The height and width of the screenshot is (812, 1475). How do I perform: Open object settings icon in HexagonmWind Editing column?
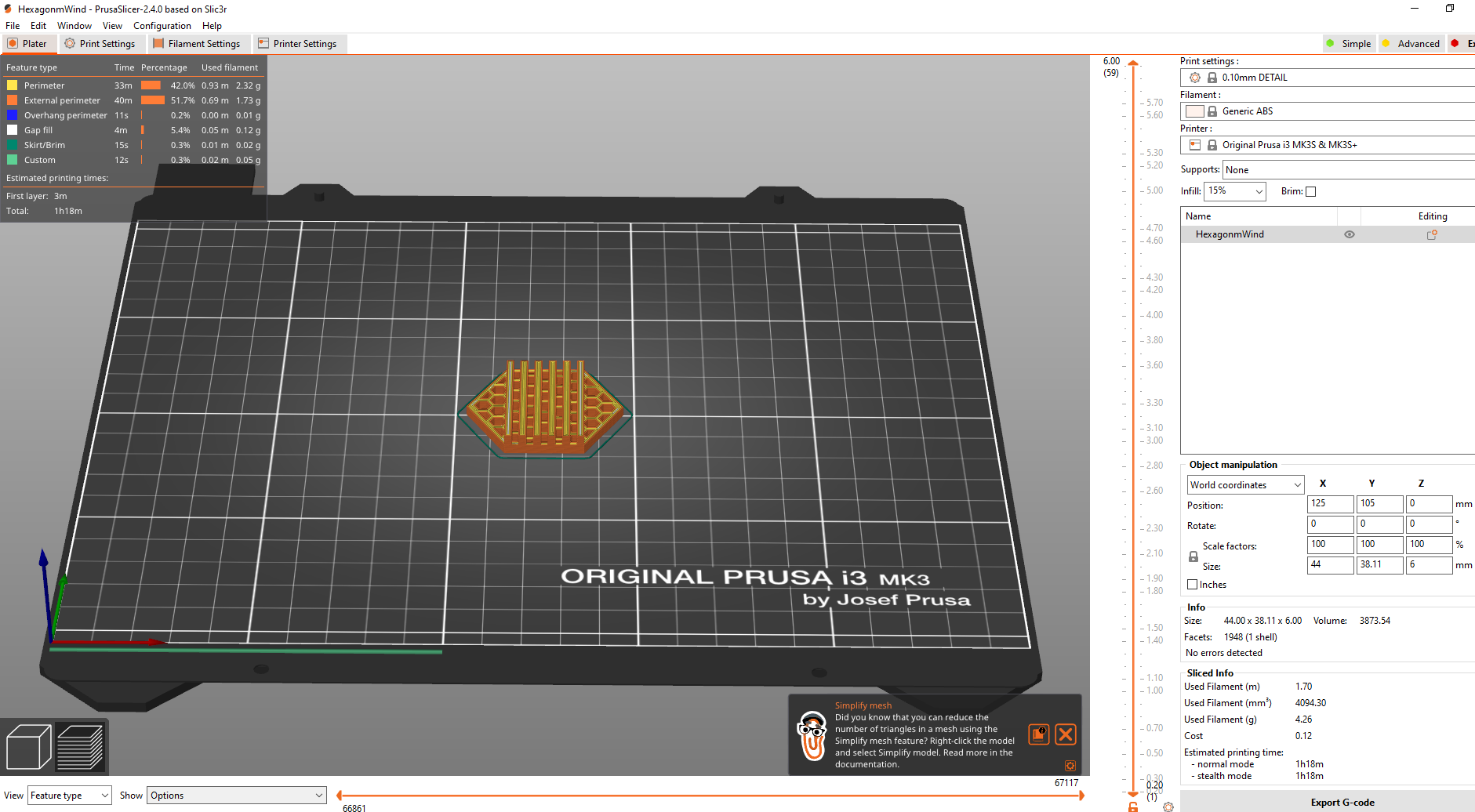click(1432, 234)
